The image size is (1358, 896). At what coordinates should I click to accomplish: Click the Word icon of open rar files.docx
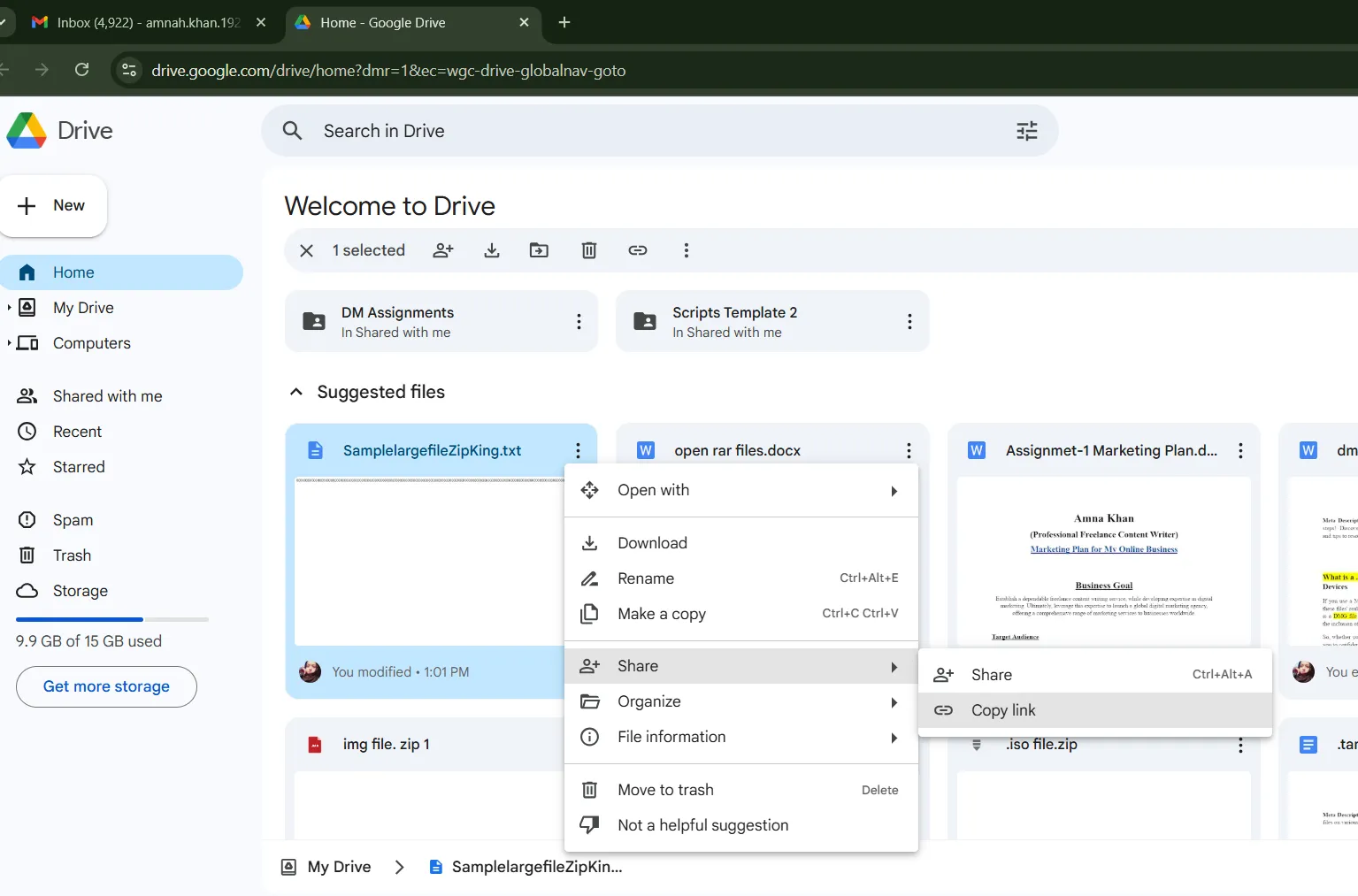coord(646,451)
